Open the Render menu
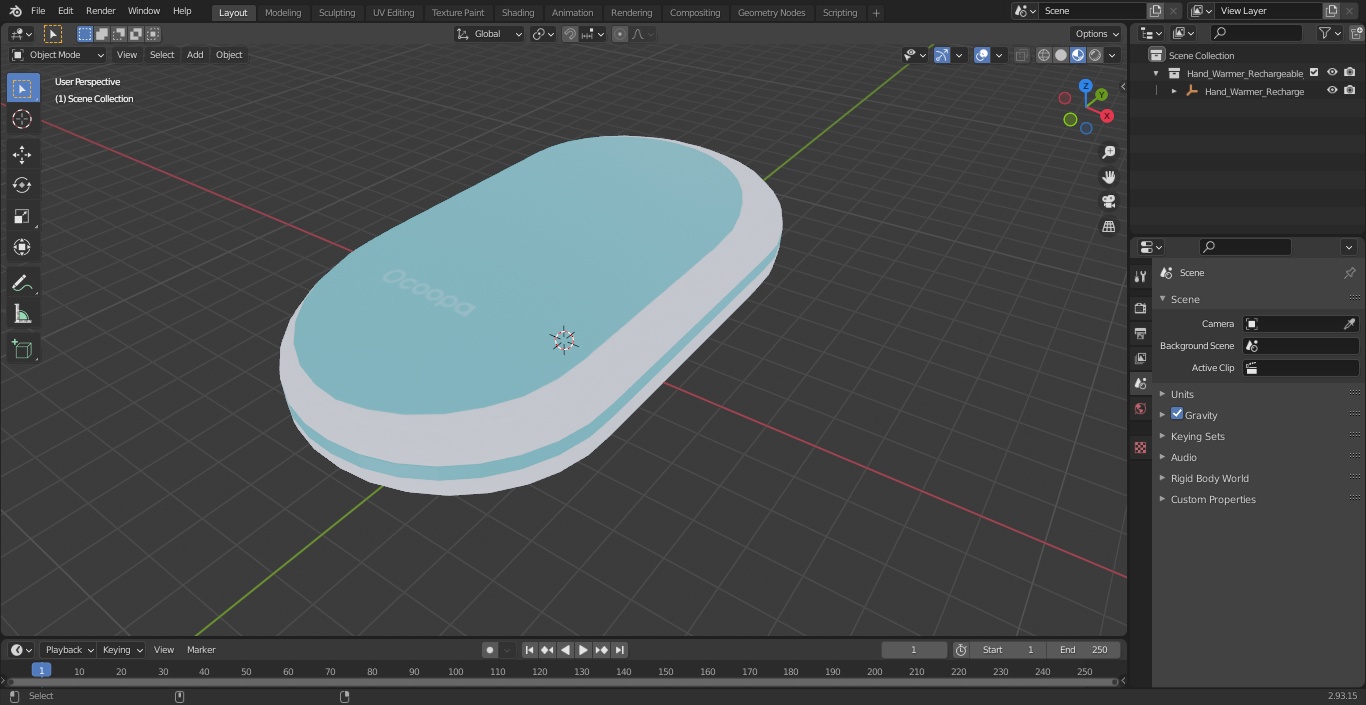1366x705 pixels. [100, 11]
